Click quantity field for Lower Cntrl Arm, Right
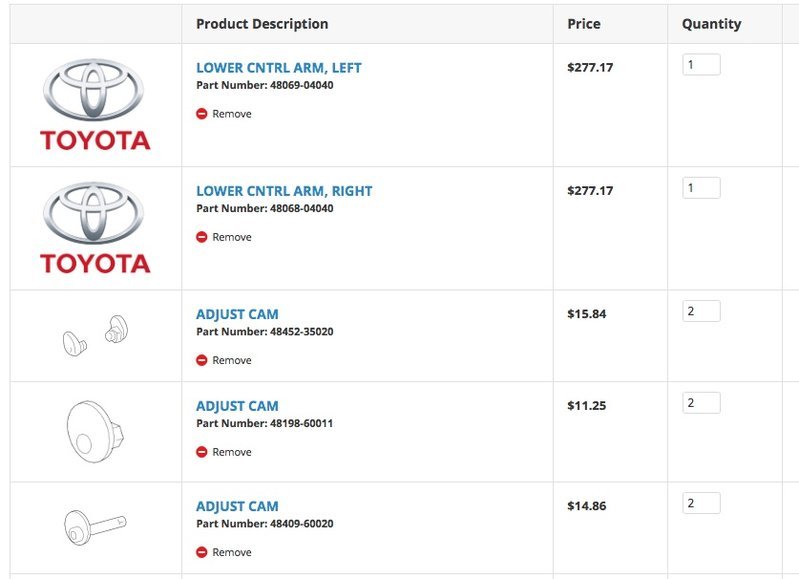This screenshot has height=579, width=799. coord(701,188)
